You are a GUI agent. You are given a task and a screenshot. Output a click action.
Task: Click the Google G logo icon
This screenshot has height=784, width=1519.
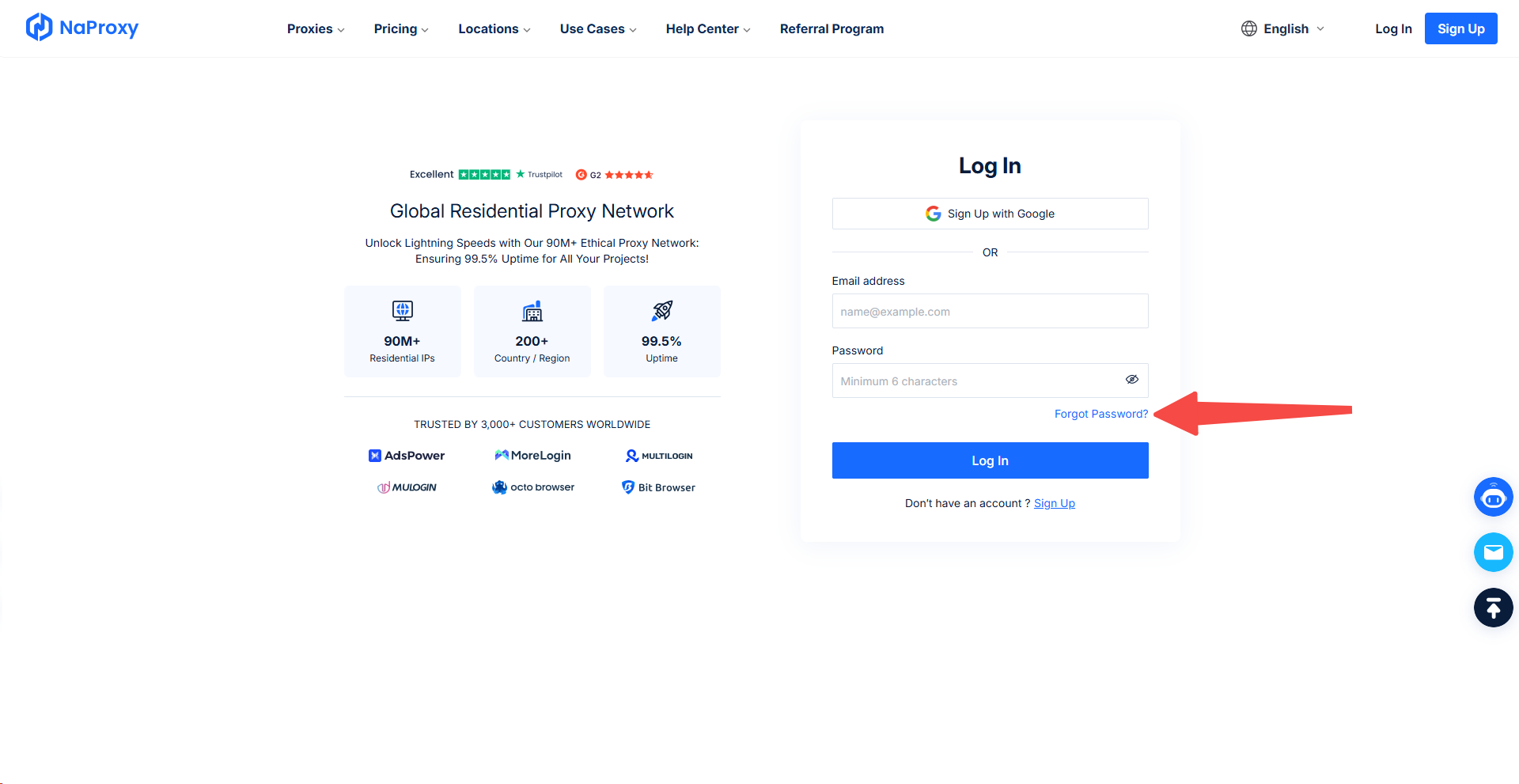[x=934, y=214]
